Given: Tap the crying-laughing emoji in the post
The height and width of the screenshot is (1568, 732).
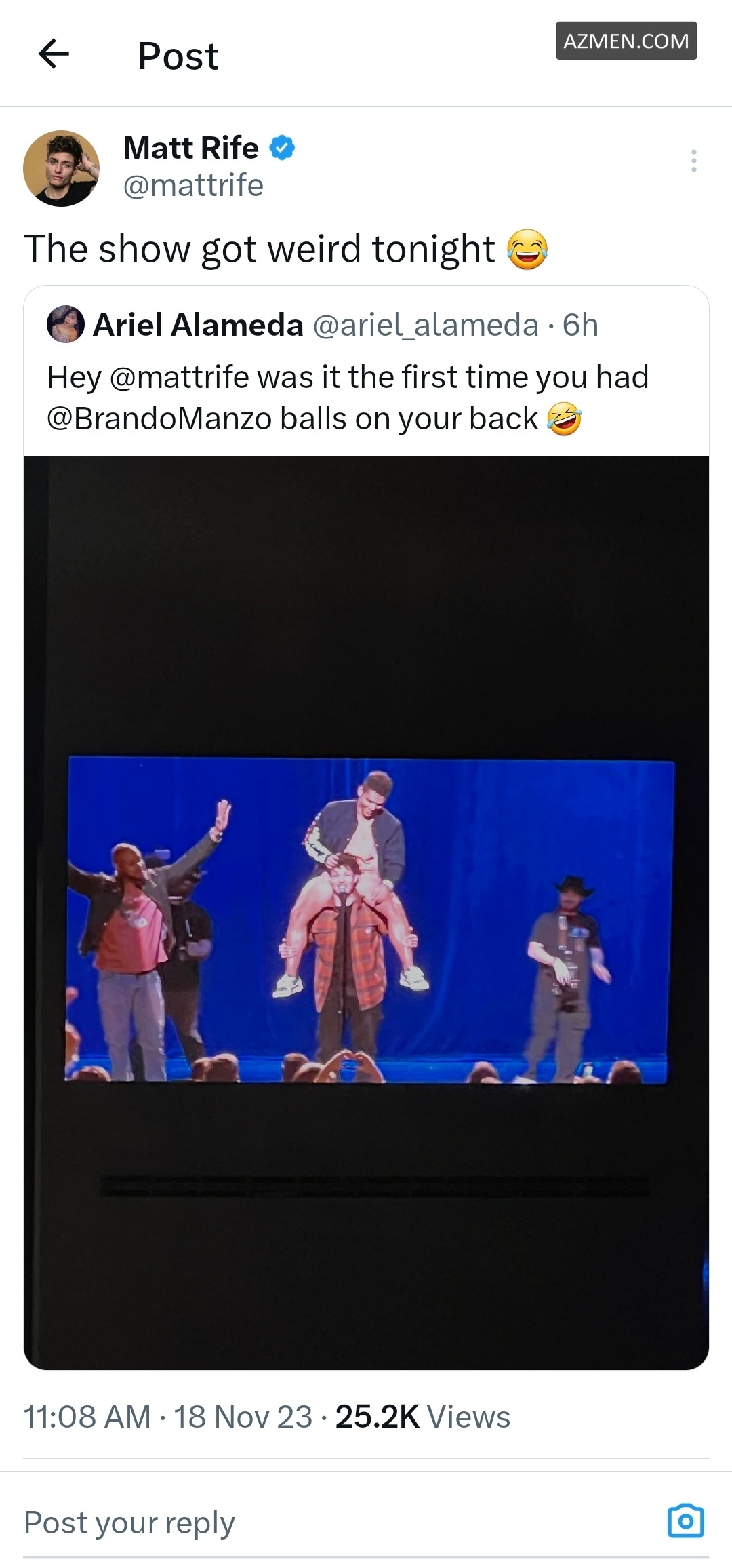Looking at the screenshot, I should [x=527, y=250].
